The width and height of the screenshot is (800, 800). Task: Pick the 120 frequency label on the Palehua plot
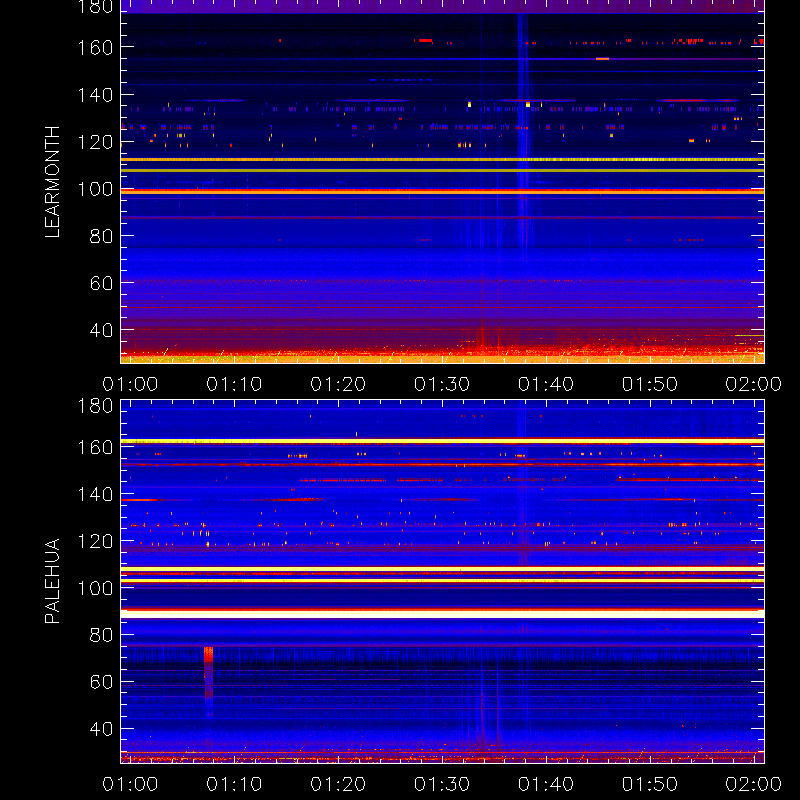click(x=95, y=541)
